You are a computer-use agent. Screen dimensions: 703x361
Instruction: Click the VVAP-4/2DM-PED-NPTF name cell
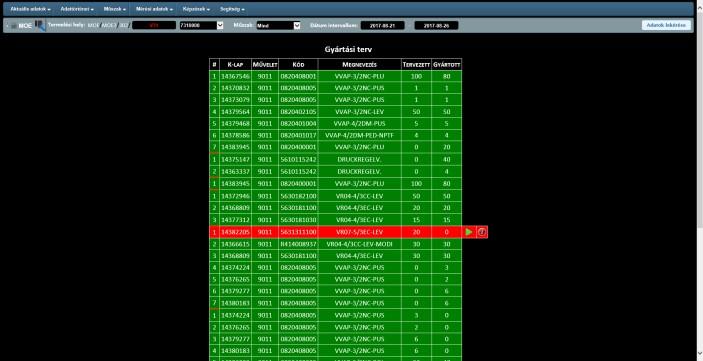(x=360, y=135)
